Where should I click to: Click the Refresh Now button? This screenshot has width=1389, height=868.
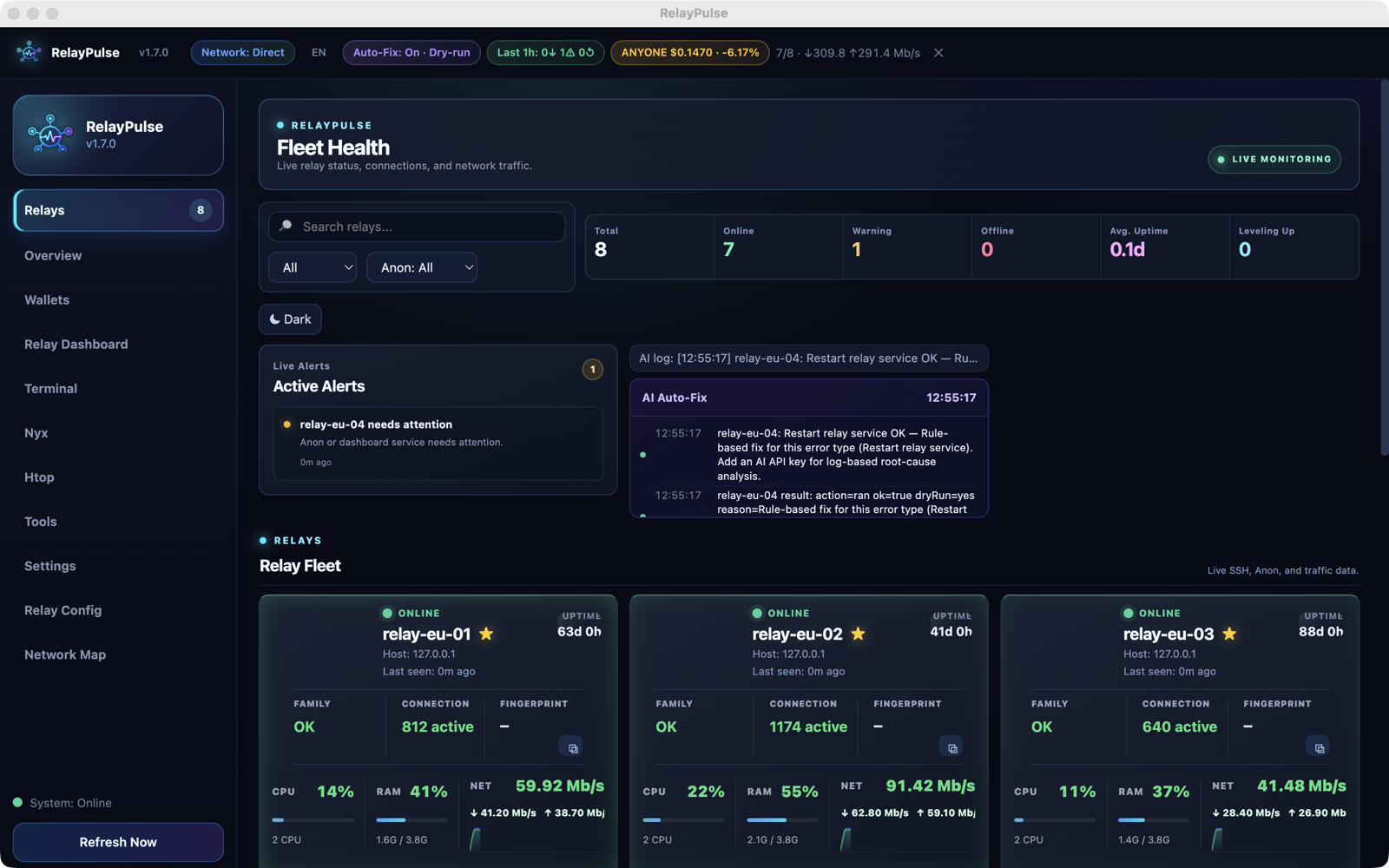click(x=118, y=842)
